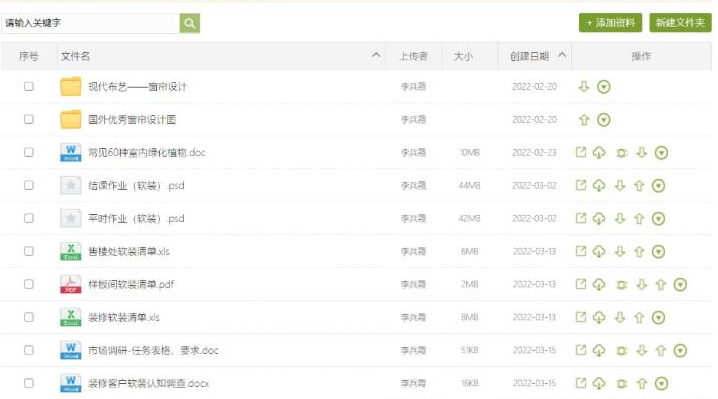The image size is (718, 399).
Task: Show more options for 市场调研-任务表格、要求.doc
Action: [x=680, y=350]
